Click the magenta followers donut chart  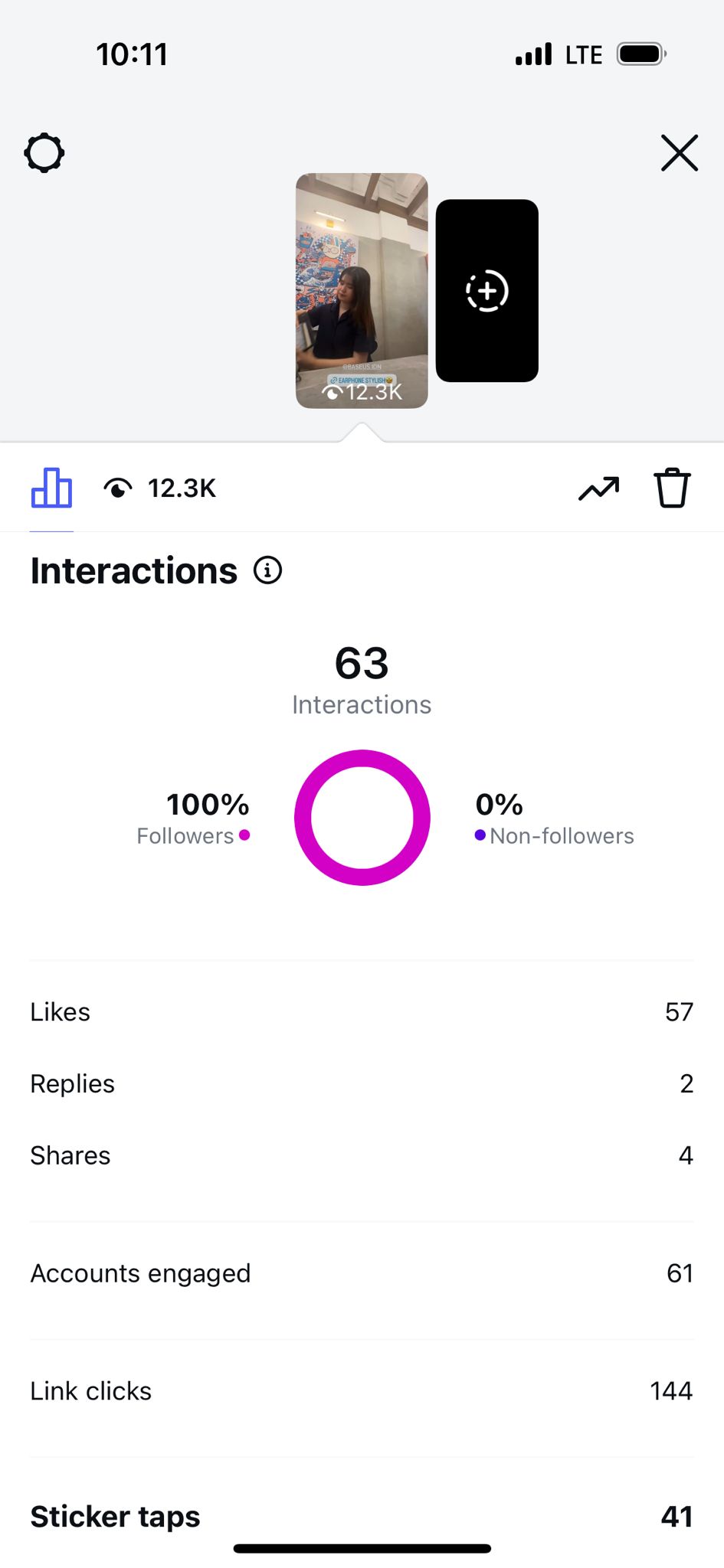[362, 818]
